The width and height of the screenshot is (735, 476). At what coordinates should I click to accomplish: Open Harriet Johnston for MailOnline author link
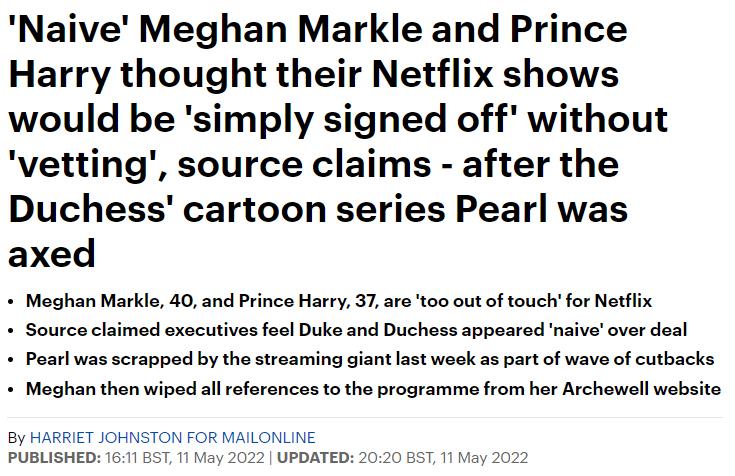coord(172,438)
